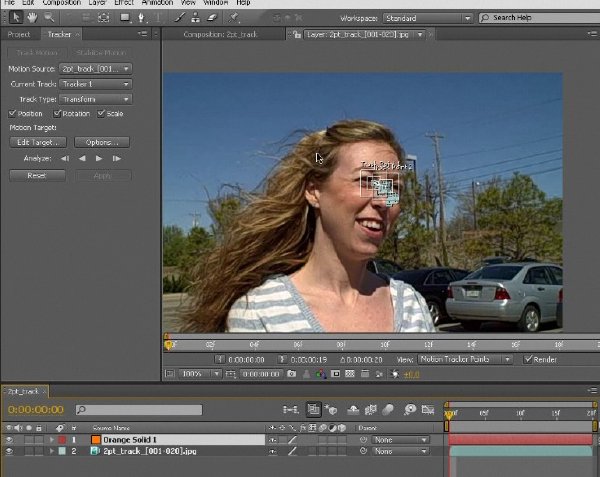Toggle the Rotation checkbox
600x477 pixels.
tap(57, 113)
